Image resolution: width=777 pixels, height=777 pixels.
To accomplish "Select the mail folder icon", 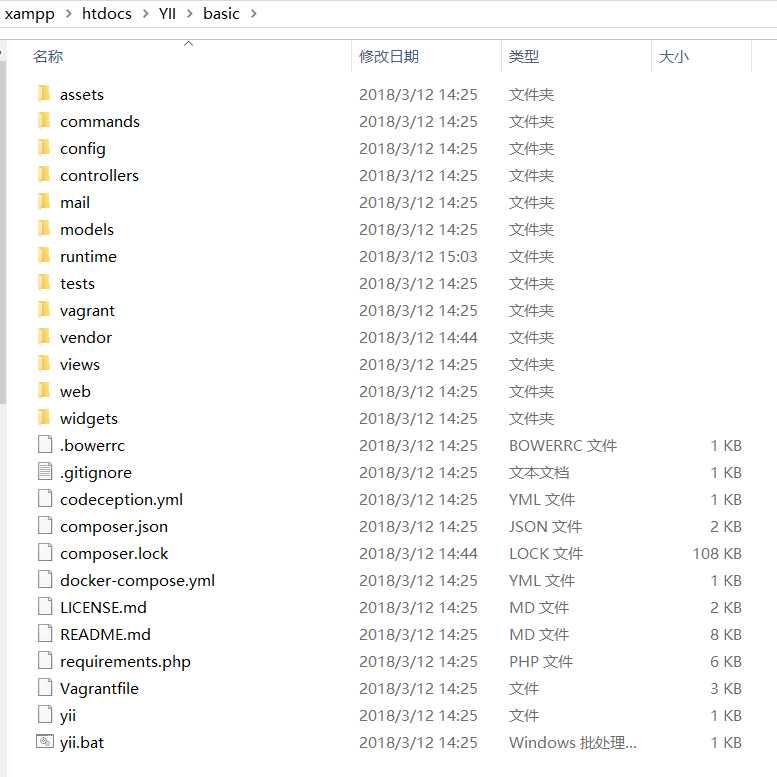I will pyautogui.click(x=44, y=201).
